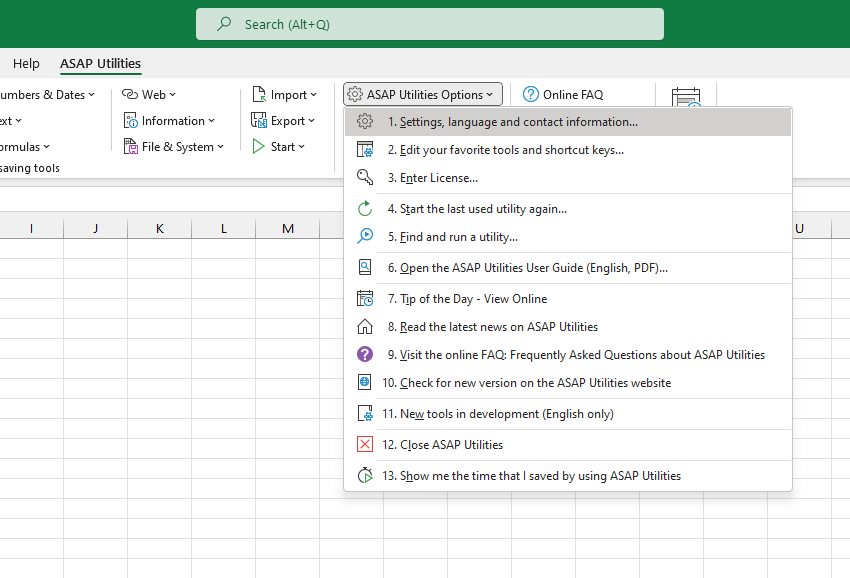Select Close ASAP Utilities menu entry
Image resolution: width=850 pixels, height=578 pixels.
[568, 445]
